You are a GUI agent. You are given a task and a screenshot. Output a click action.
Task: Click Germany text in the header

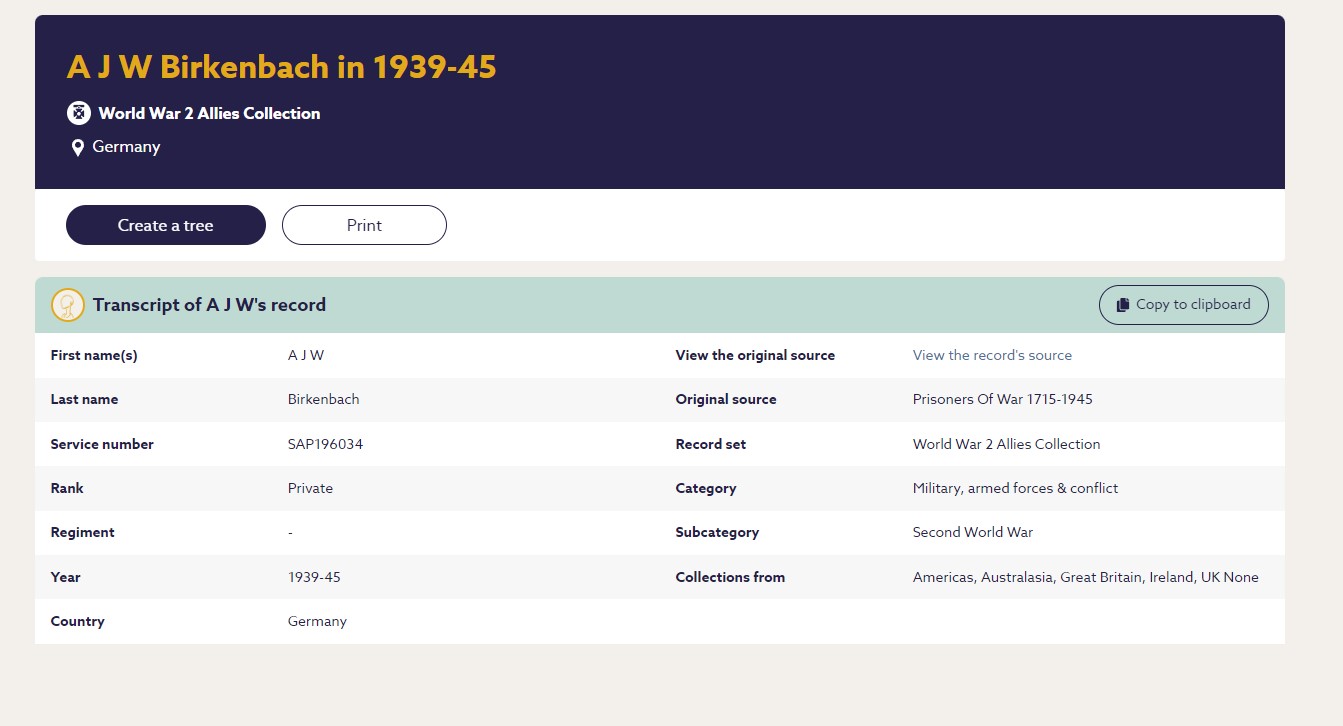click(126, 147)
